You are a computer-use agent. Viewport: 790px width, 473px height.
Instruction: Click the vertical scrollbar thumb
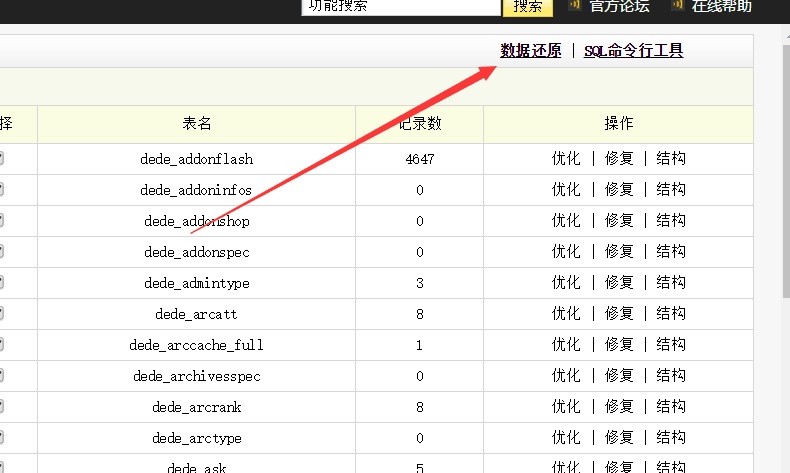[786, 171]
